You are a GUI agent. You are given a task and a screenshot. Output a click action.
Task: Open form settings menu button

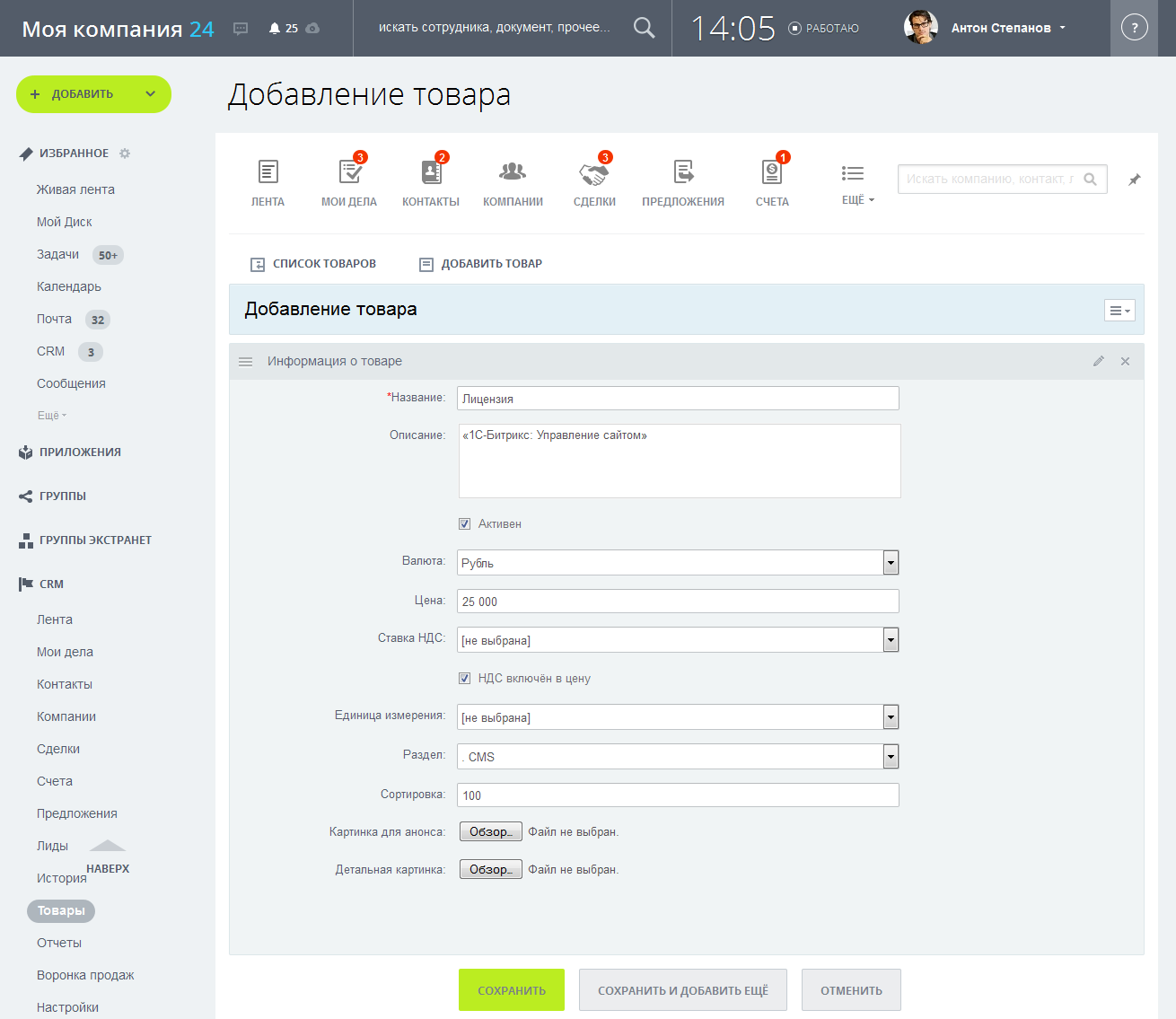point(1119,310)
